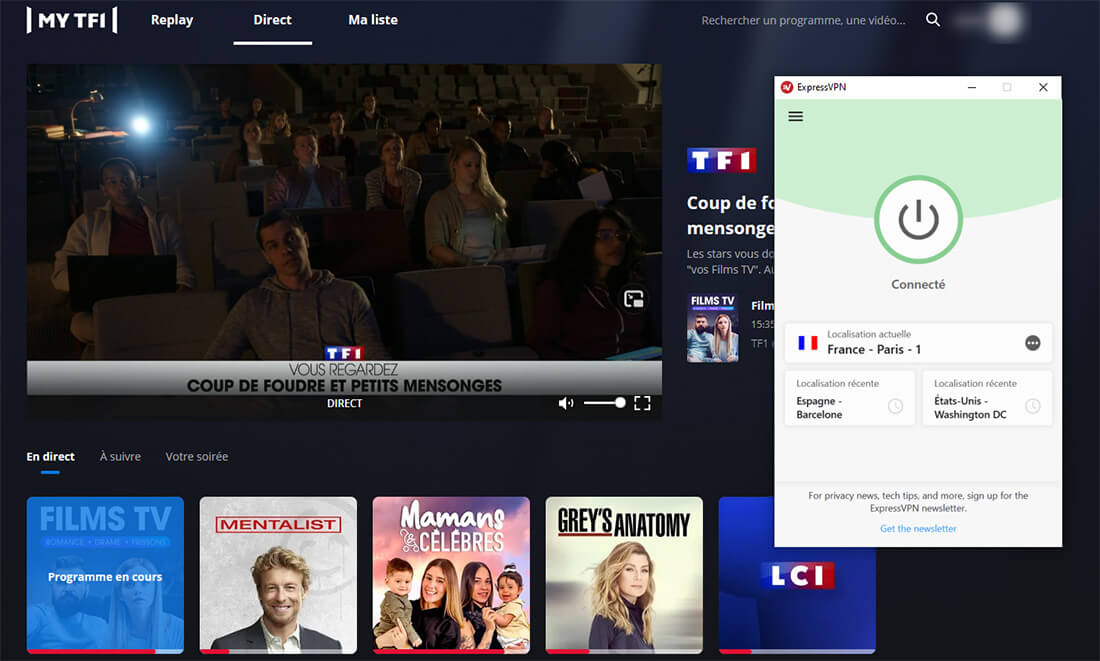Click the live video player
1100x661 pixels.
(344, 242)
